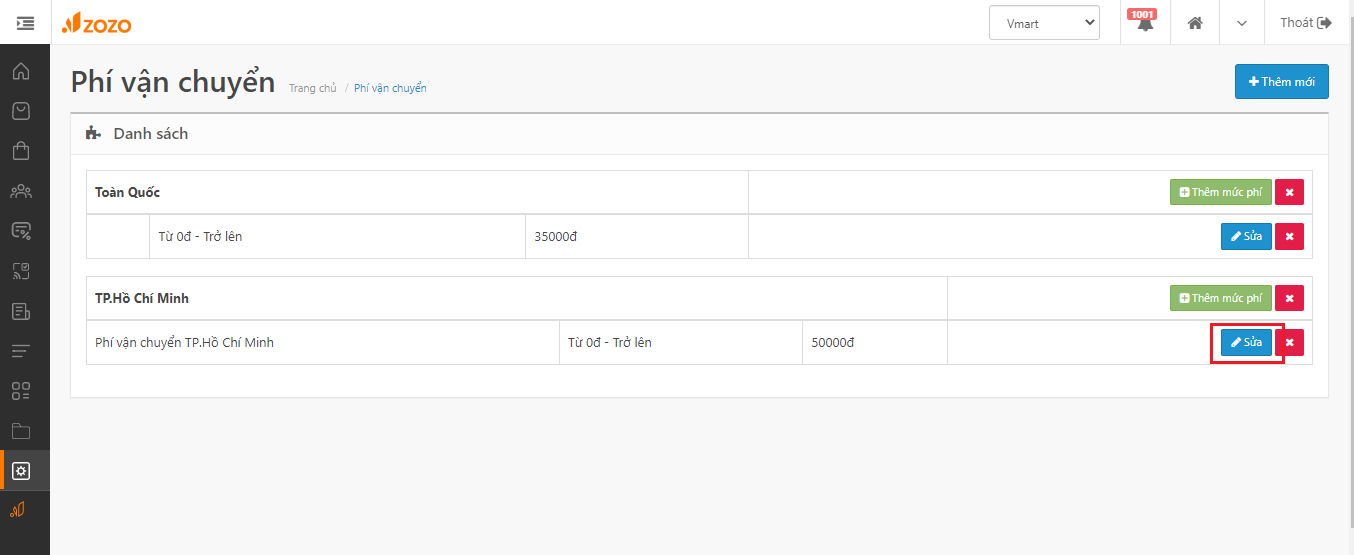Open the folder icon in sidebar
Image resolution: width=1354 pixels, height=555 pixels.
click(21, 431)
